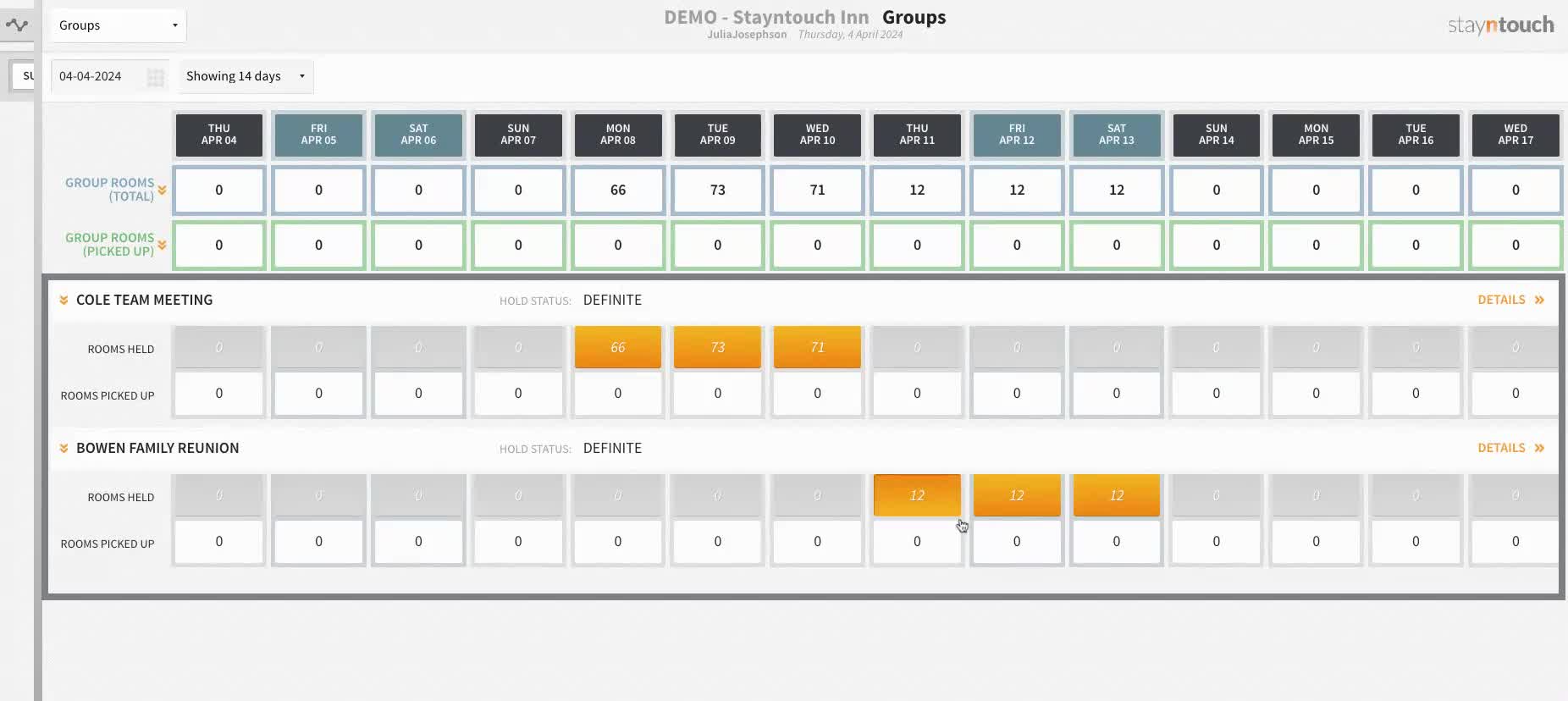Click Bowen Reunion rooms held for Apr 11

917,495
